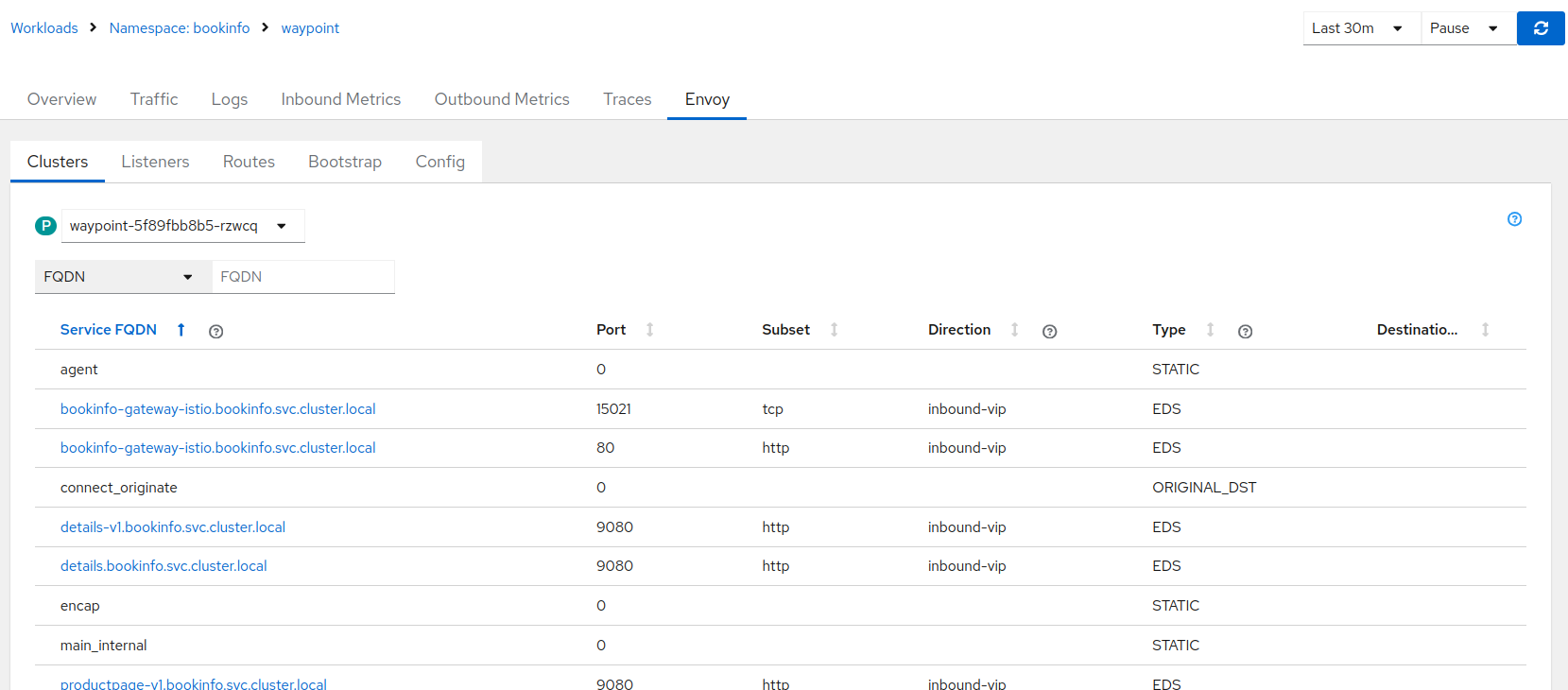Viewport: 1568px width, 690px height.
Task: Sort by the Type column arrows
Action: point(1210,330)
